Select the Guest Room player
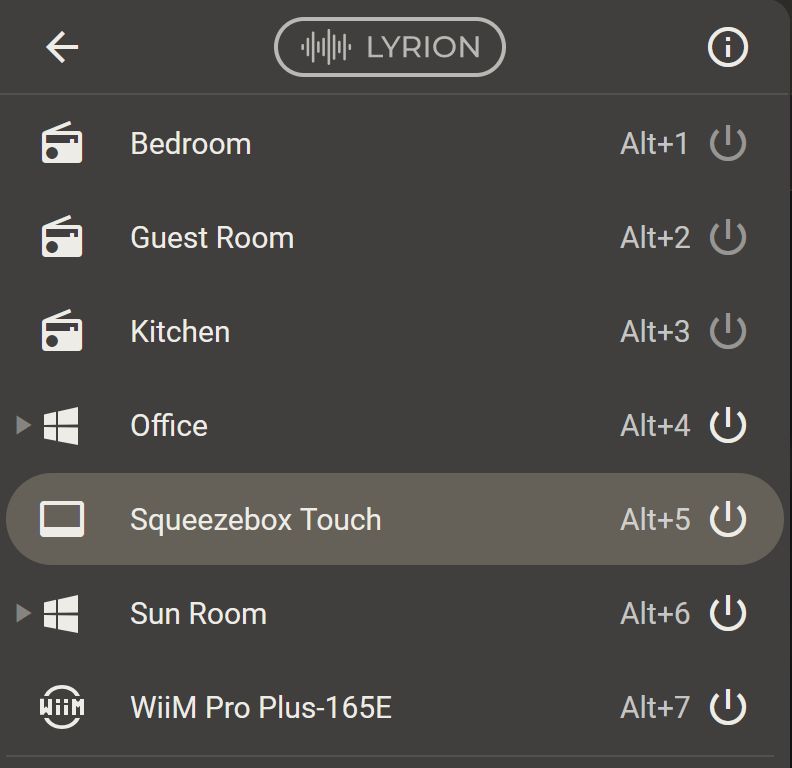The height and width of the screenshot is (768, 792). [x=212, y=238]
